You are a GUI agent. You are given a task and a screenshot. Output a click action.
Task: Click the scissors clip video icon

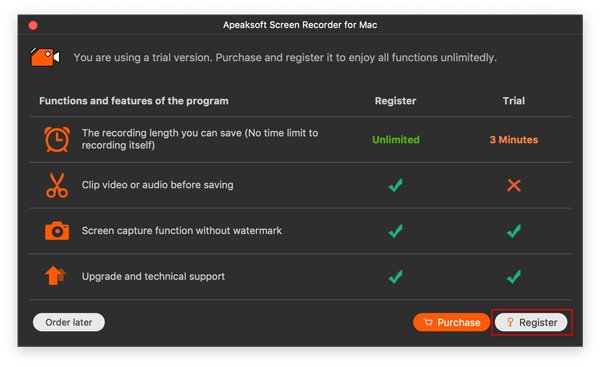coord(57,185)
